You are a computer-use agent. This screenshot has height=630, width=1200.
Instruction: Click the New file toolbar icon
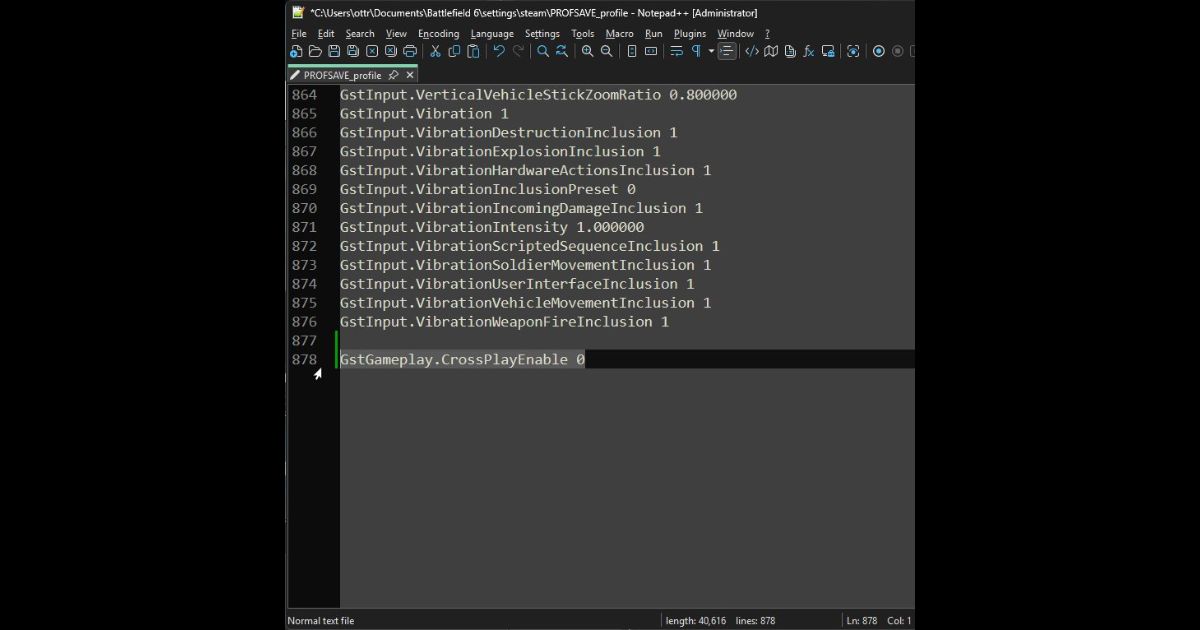pos(296,51)
